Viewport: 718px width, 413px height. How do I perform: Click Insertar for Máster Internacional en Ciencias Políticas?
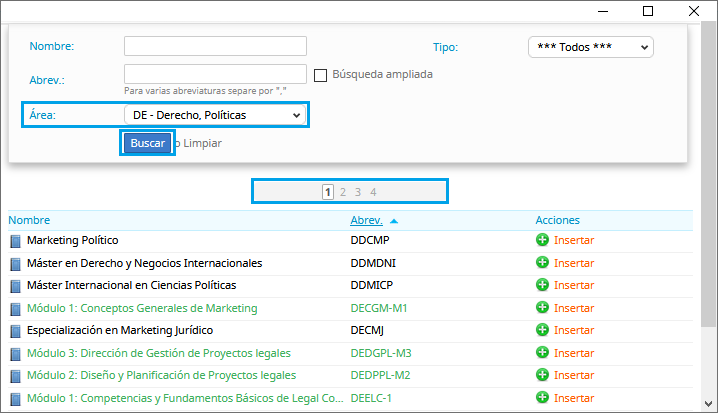[x=574, y=285]
